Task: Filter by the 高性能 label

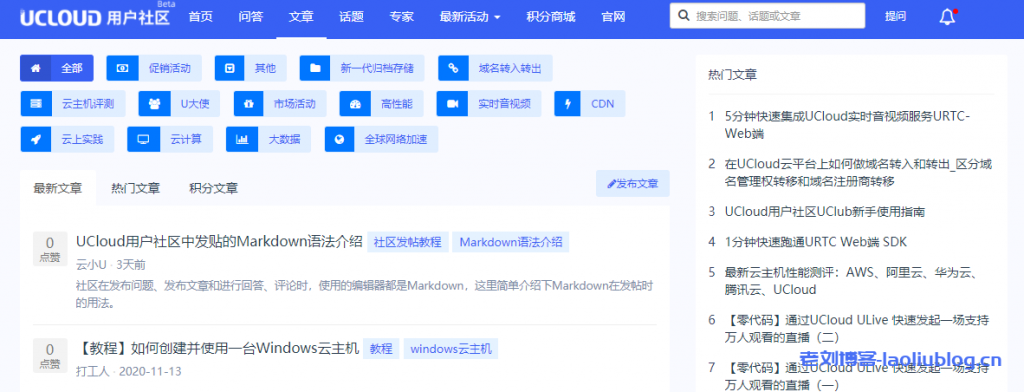Action: pyautogui.click(x=396, y=103)
